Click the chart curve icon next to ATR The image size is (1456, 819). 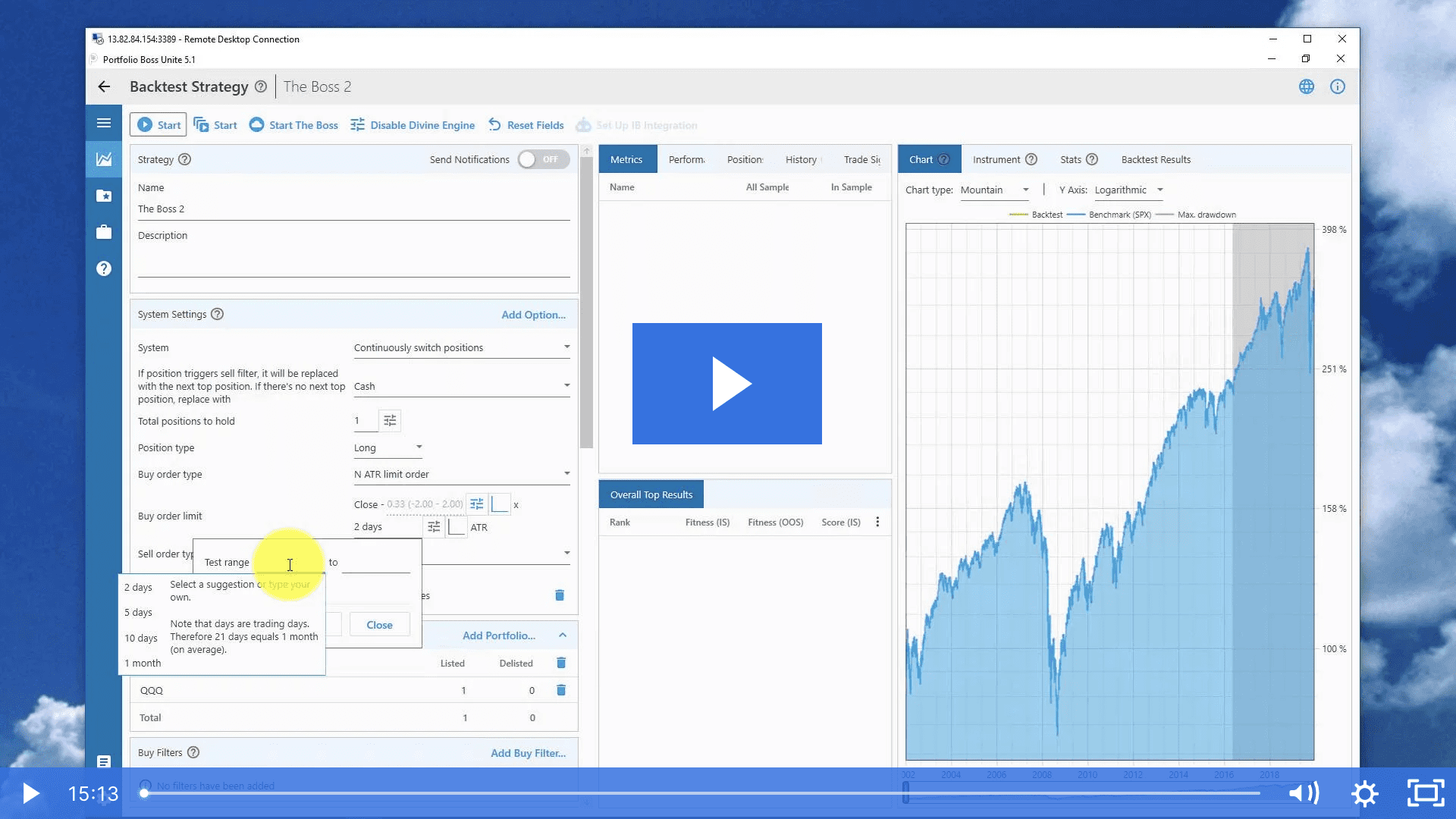click(457, 526)
